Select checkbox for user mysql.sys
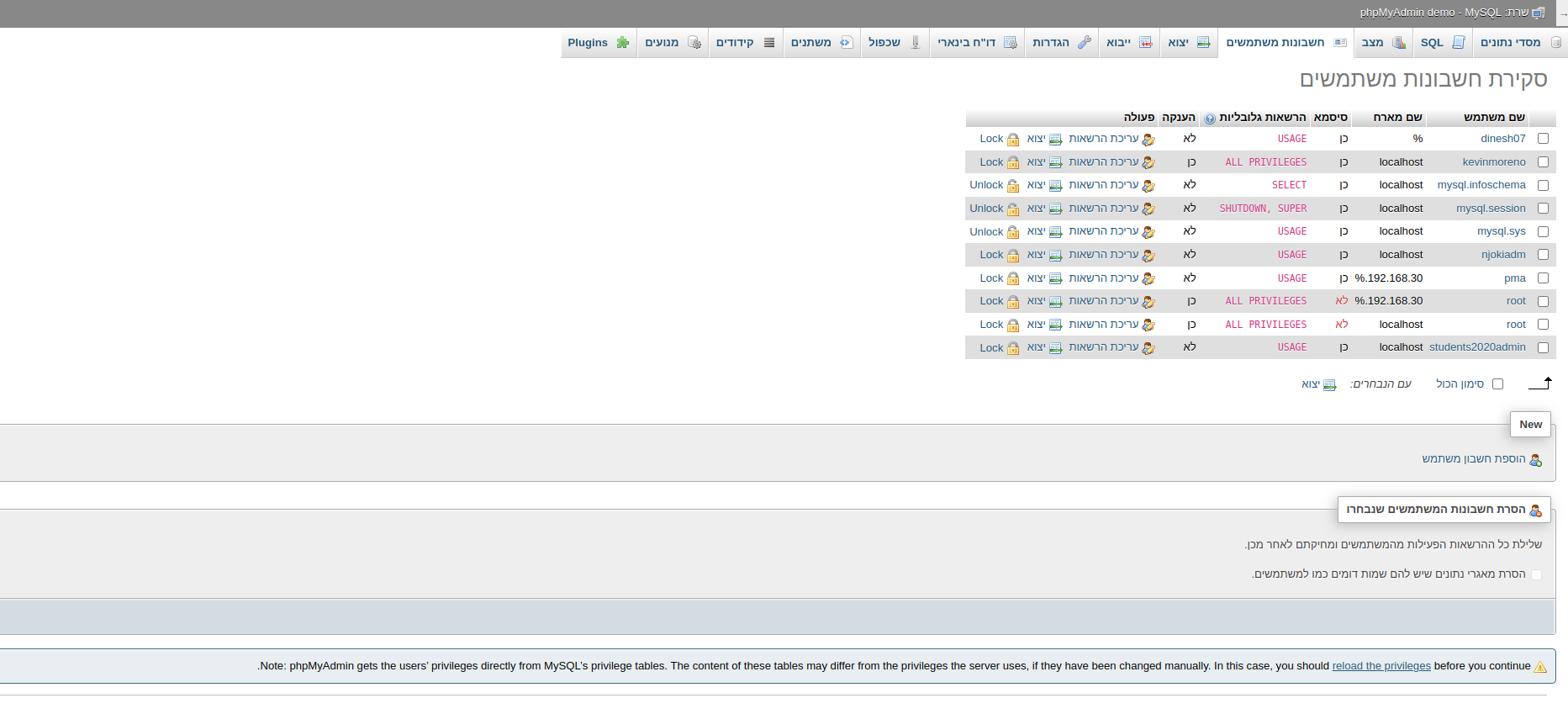Screen dimensions: 1568x714 click(x=1543, y=231)
